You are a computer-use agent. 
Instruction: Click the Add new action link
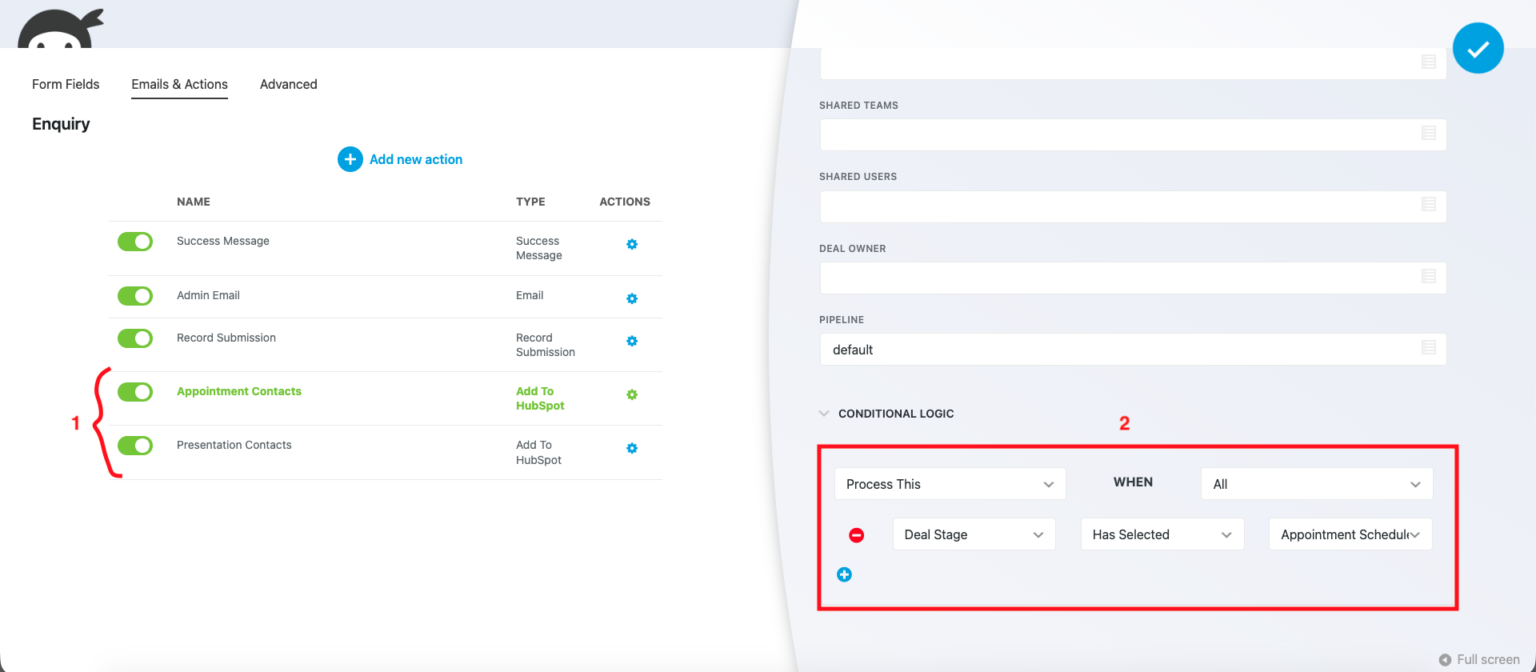click(416, 159)
